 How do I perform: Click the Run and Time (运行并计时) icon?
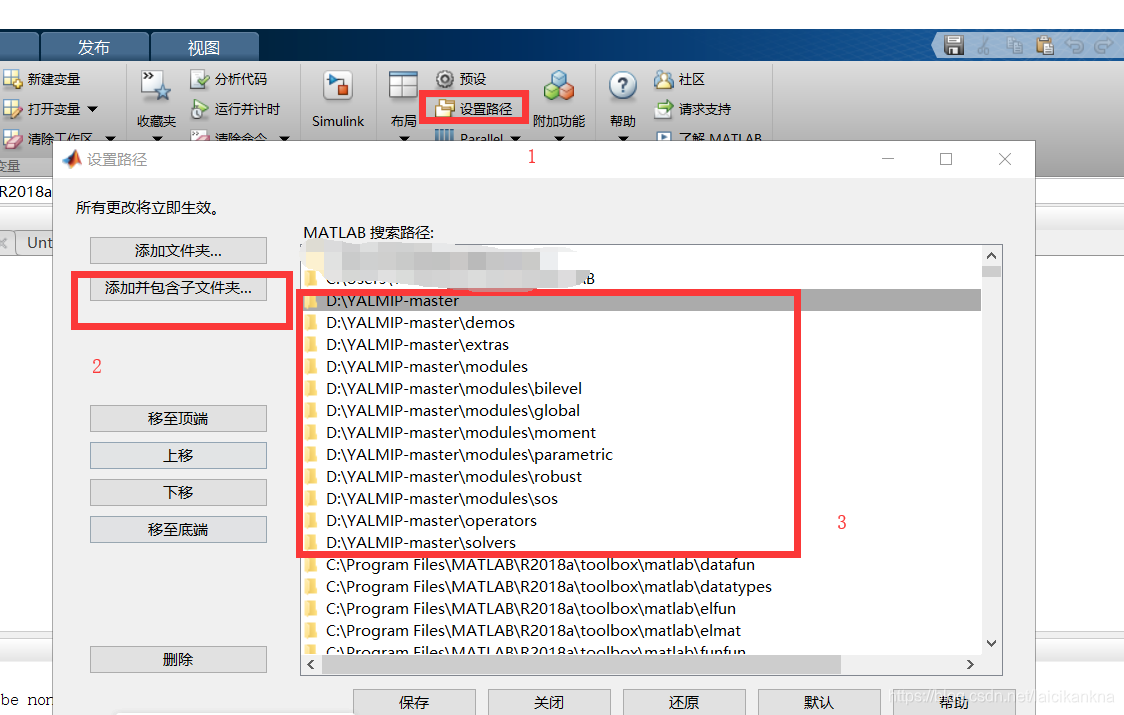[x=199, y=109]
